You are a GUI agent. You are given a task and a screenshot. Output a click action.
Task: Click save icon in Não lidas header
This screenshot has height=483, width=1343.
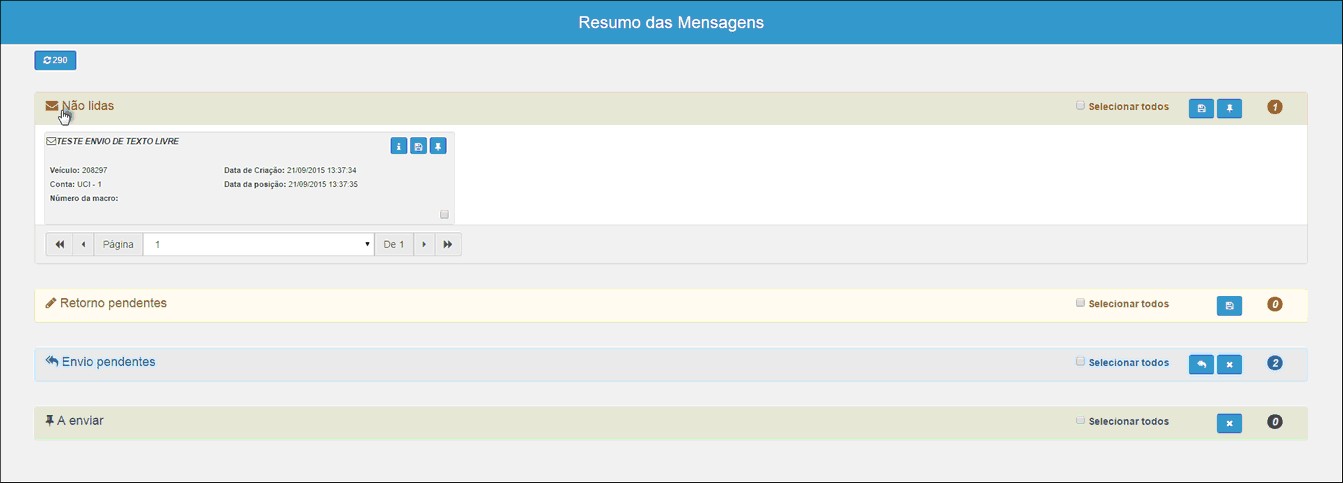click(1202, 108)
